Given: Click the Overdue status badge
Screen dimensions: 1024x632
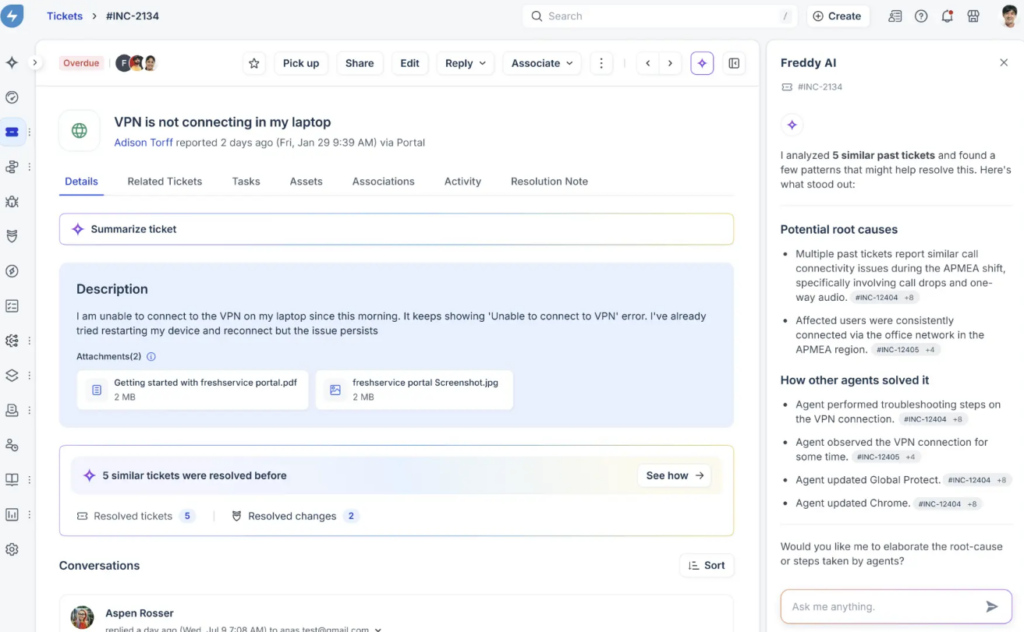Looking at the screenshot, I should pos(81,63).
